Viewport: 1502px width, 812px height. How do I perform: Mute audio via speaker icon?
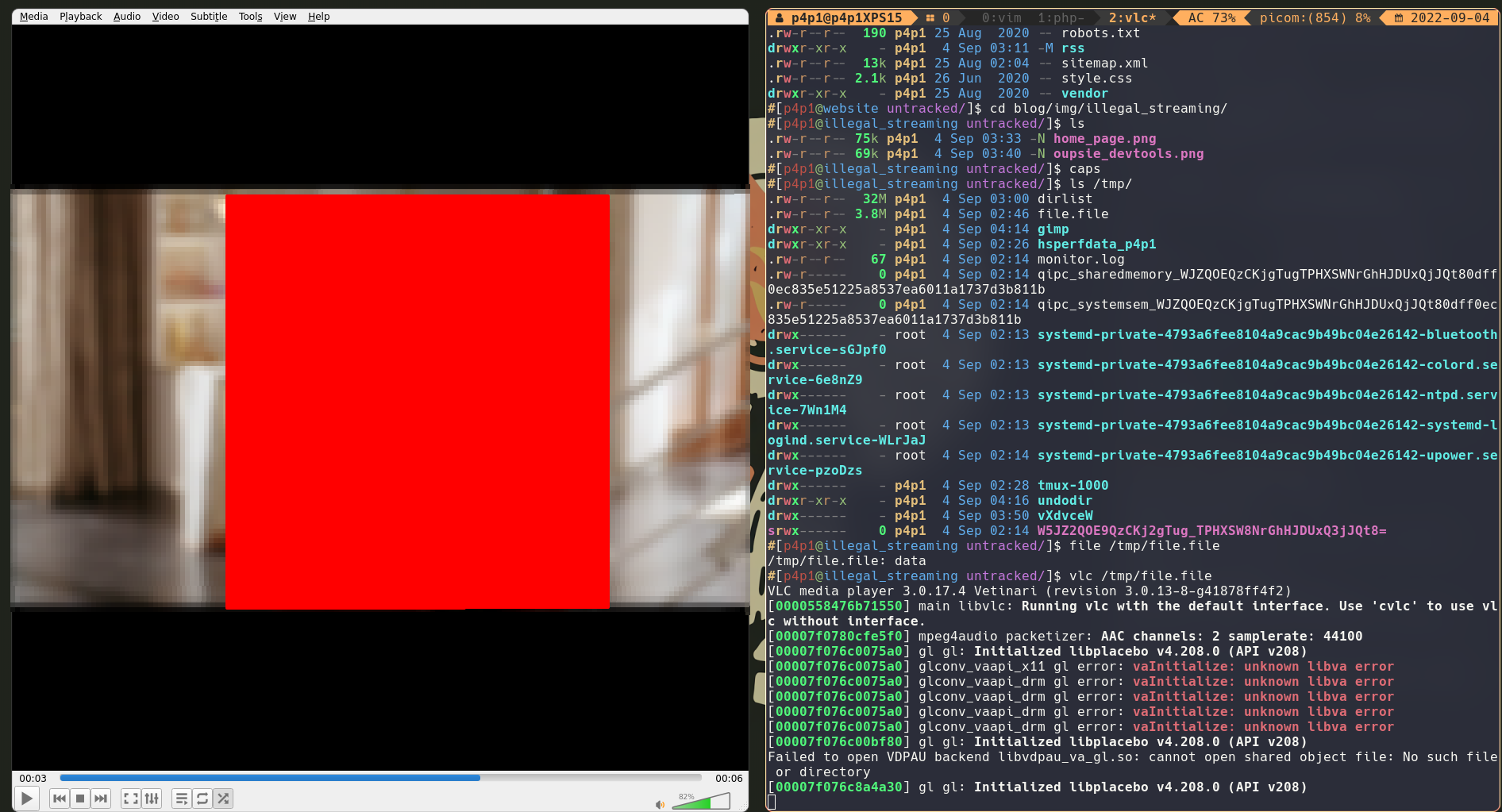(x=660, y=804)
